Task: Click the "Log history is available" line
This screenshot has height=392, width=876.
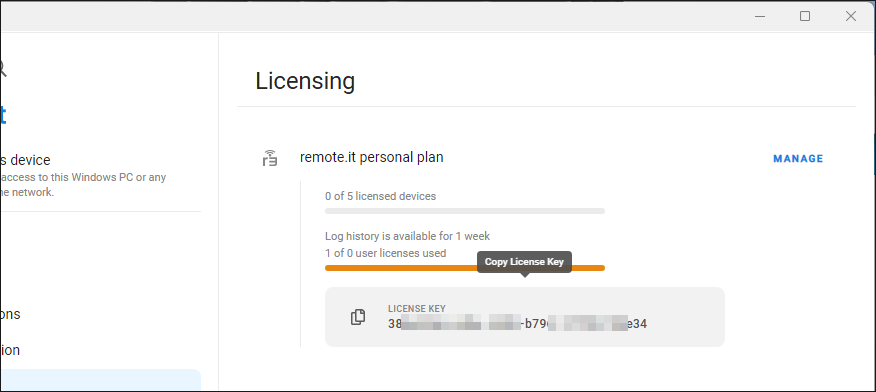Action: pyautogui.click(x=407, y=236)
